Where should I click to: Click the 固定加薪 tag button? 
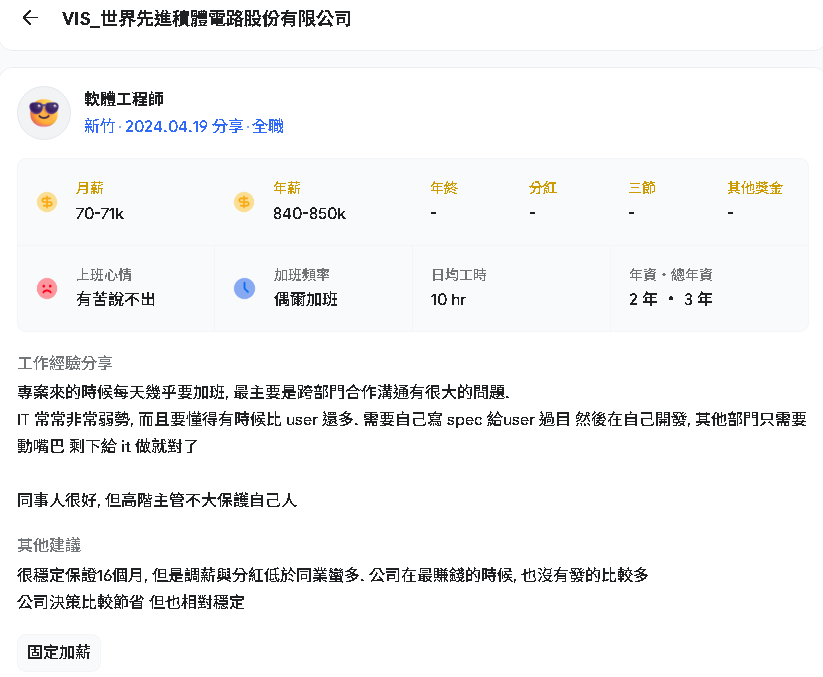click(59, 652)
